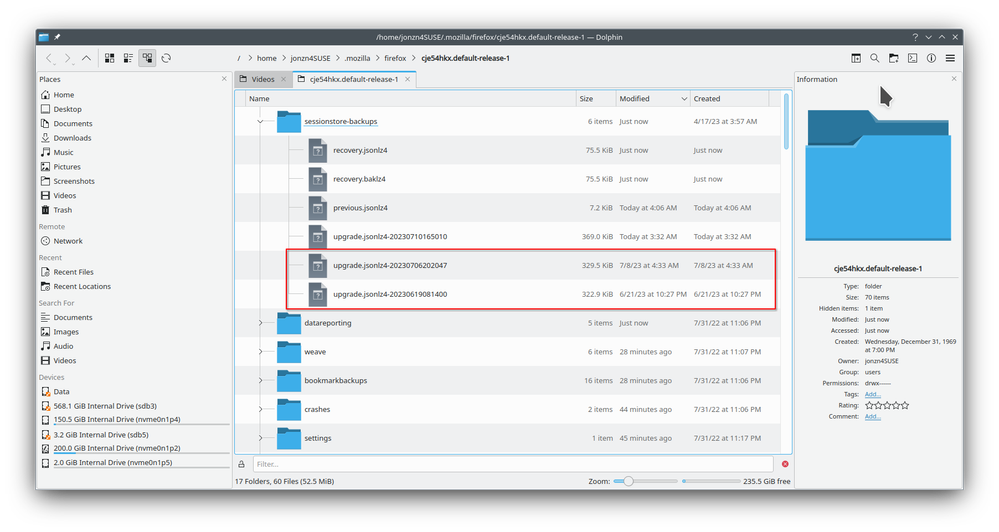The image size is (999, 532).
Task: Expand the weave folder
Action: [x=260, y=352]
